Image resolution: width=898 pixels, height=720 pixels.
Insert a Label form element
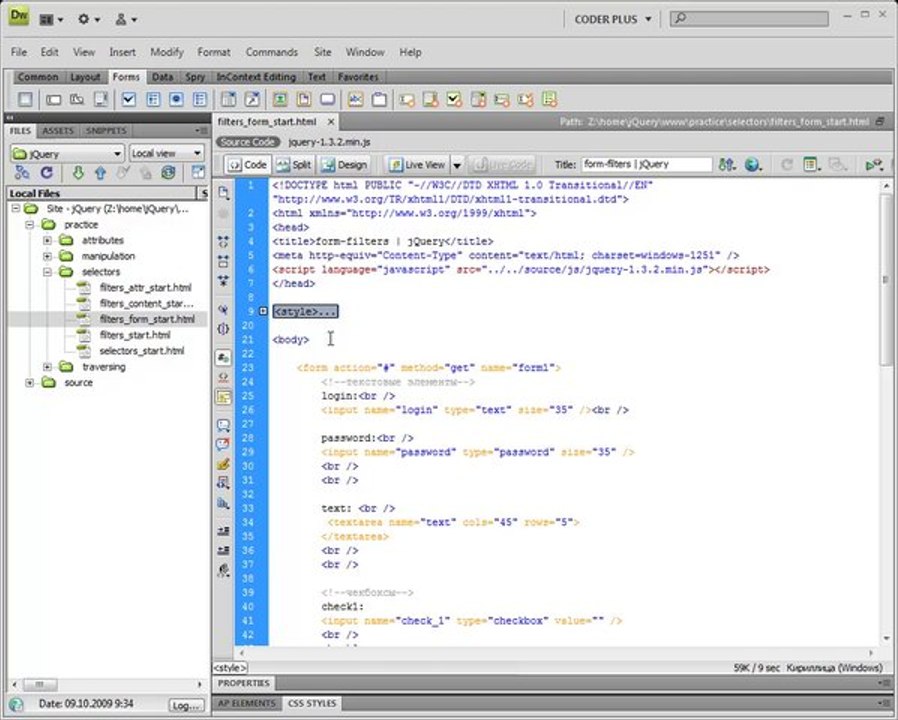[x=355, y=99]
